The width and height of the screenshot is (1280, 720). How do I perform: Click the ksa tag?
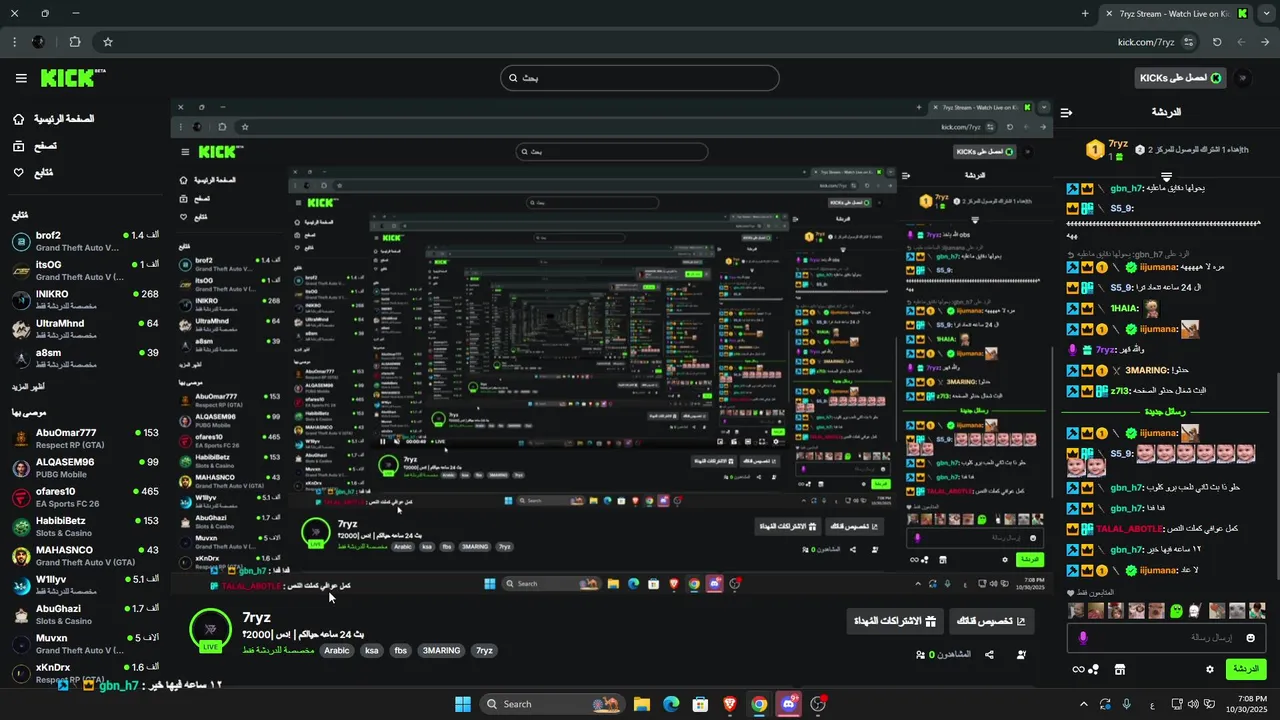[x=372, y=650]
